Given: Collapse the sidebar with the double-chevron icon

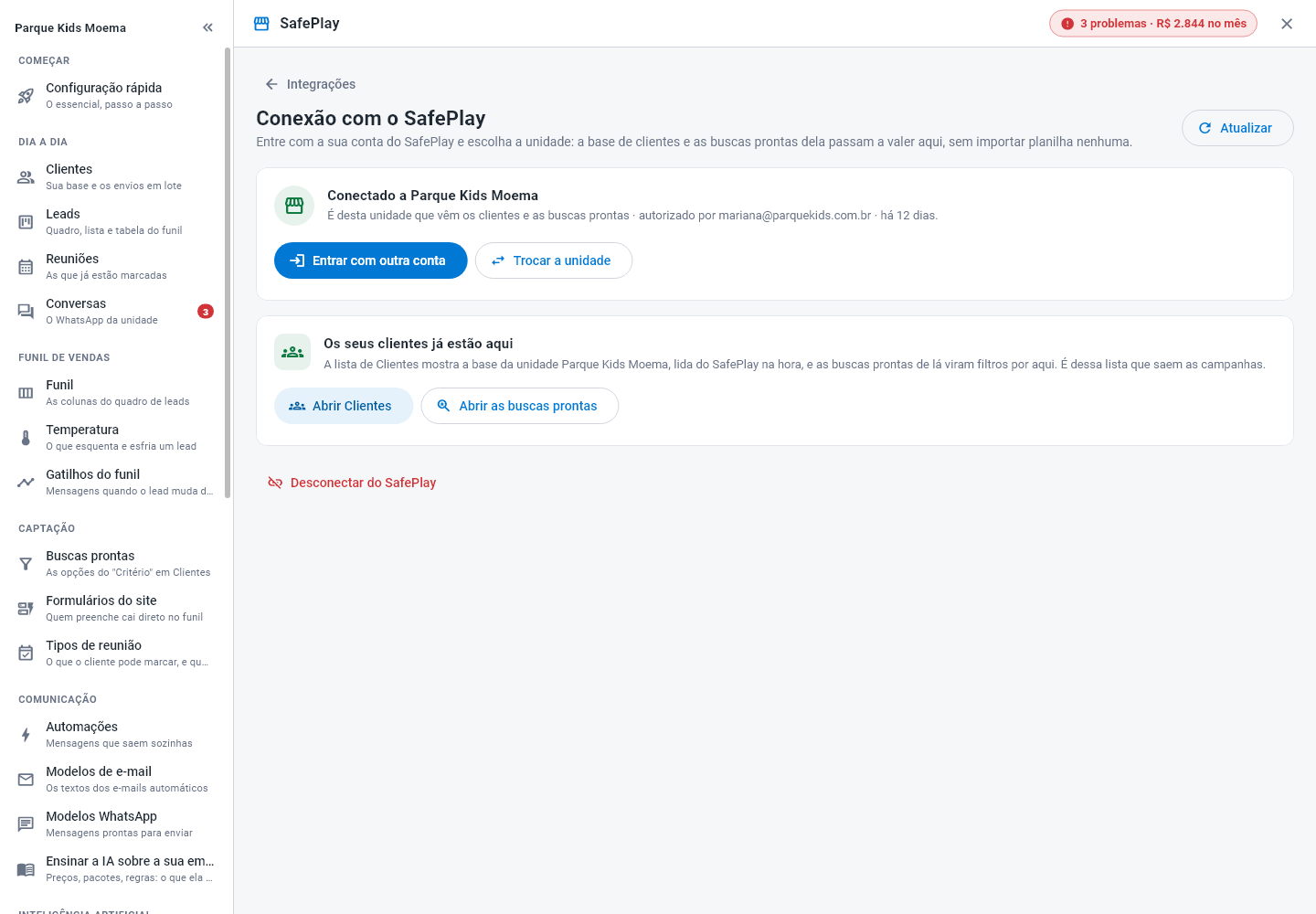Looking at the screenshot, I should pyautogui.click(x=207, y=27).
